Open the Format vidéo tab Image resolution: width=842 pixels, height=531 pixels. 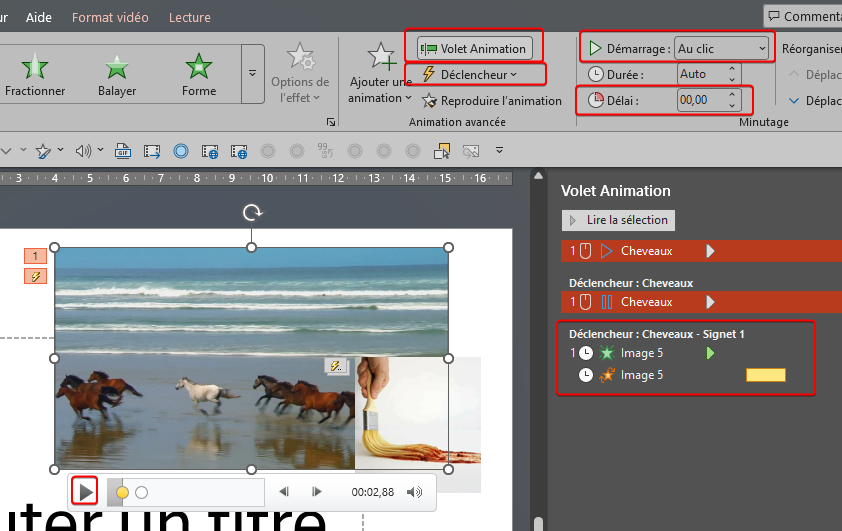click(110, 17)
